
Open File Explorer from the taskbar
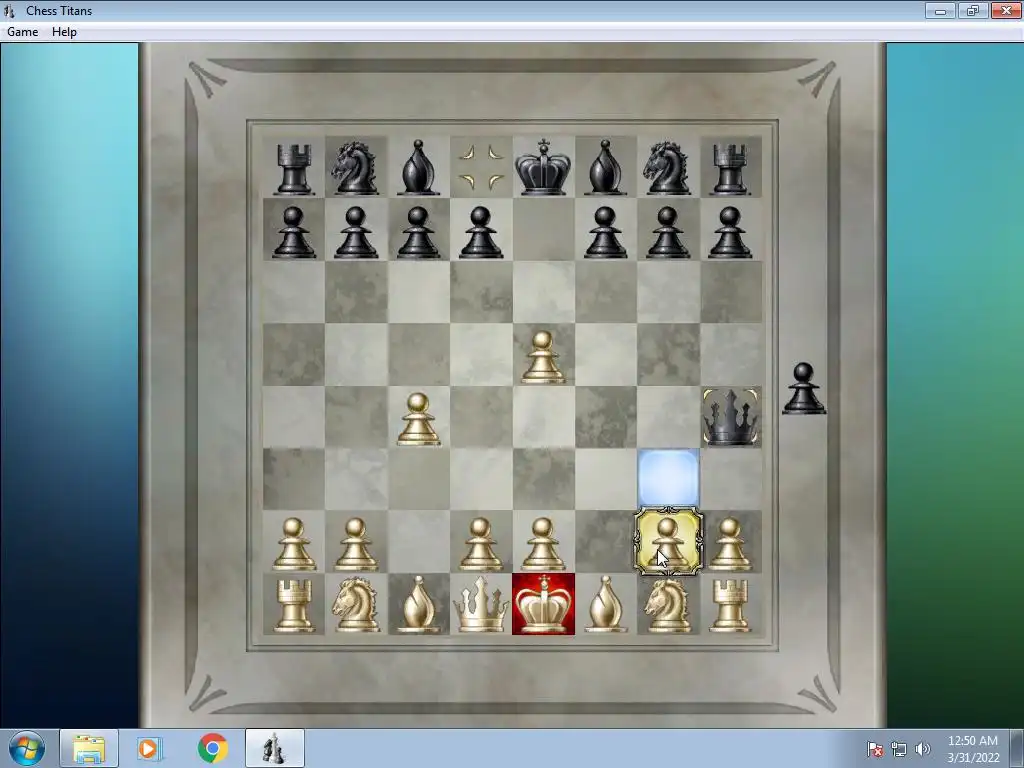point(89,748)
